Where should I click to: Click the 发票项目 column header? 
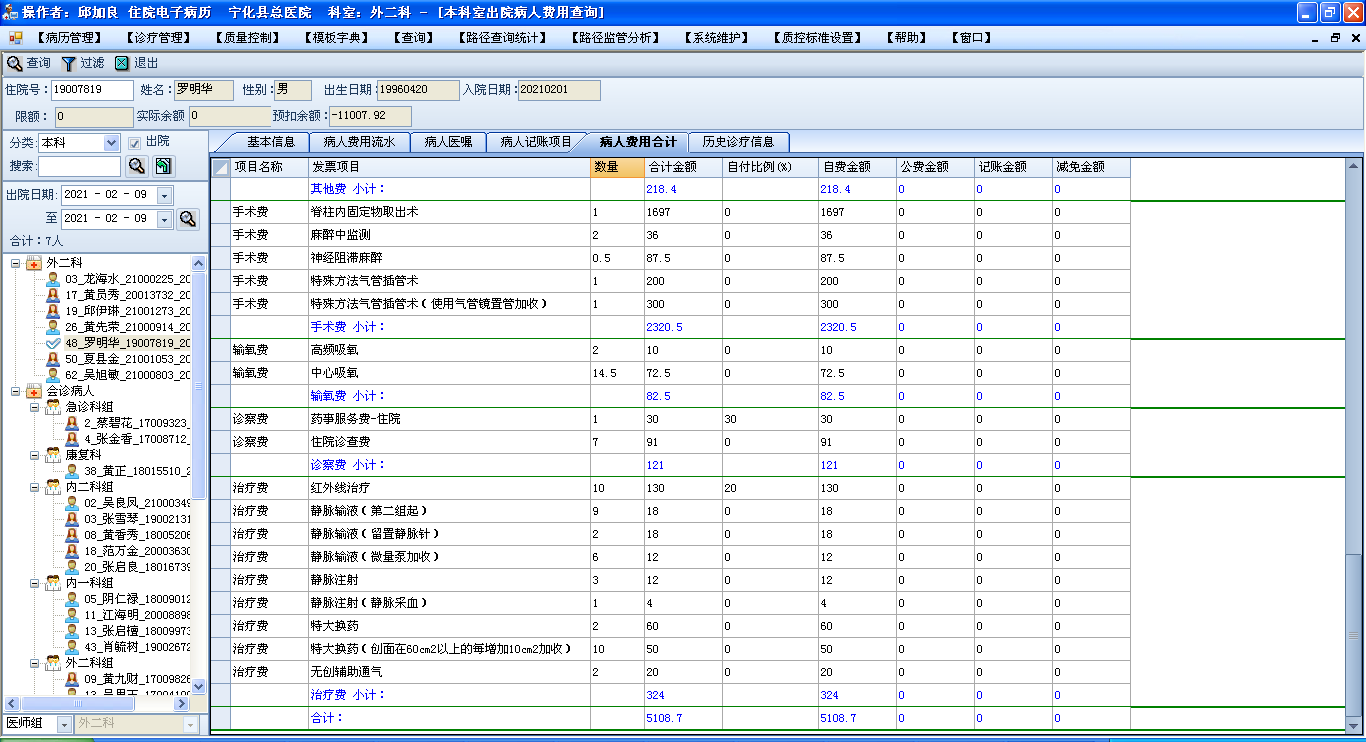click(x=450, y=167)
